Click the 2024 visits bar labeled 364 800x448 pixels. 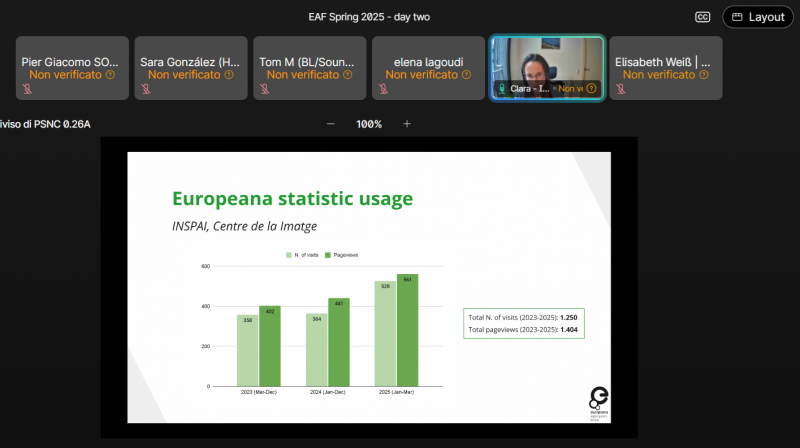pos(316,350)
